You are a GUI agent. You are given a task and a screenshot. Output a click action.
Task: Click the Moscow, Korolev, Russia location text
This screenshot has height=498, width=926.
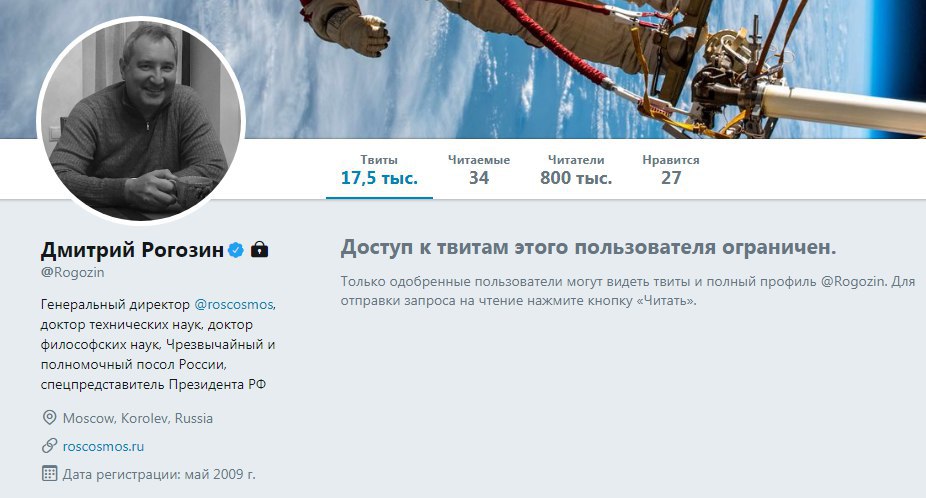click(x=138, y=418)
